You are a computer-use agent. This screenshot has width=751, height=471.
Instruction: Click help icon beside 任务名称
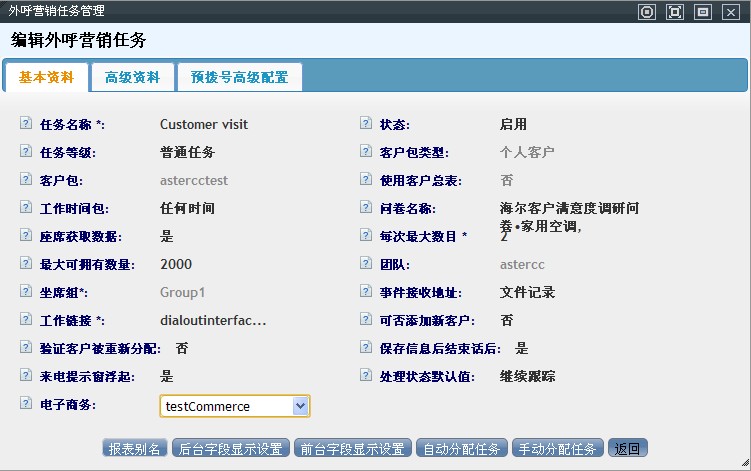coord(25,125)
